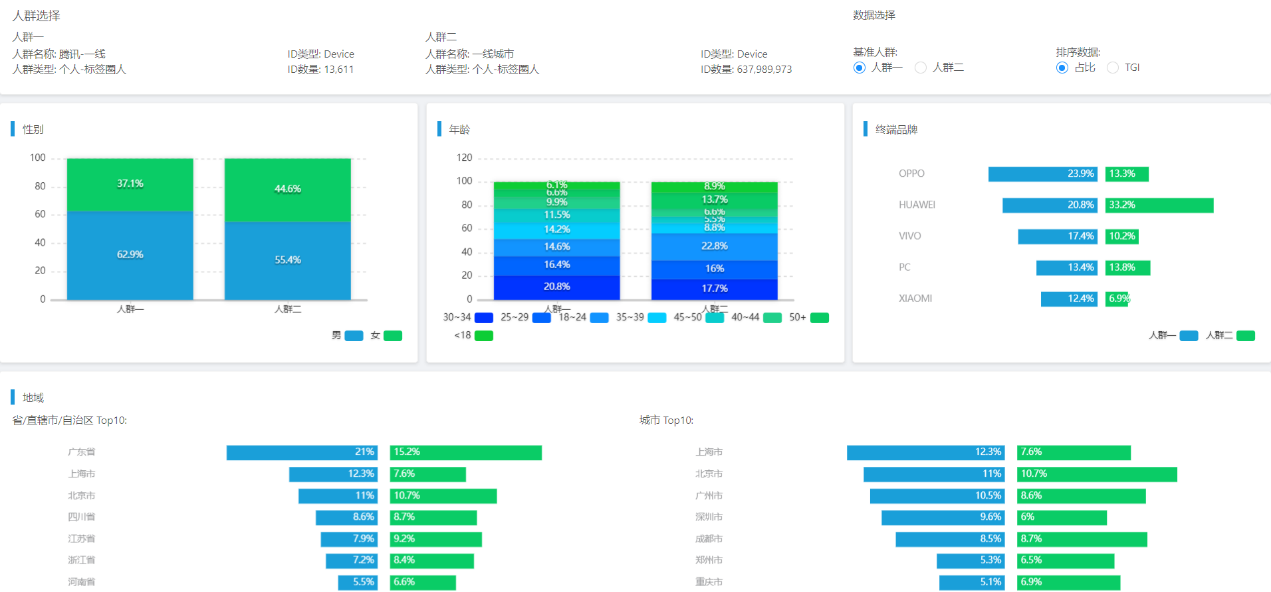Toggle 人群一 legend swatch in 终端品牌 chart
The image size is (1271, 592).
[1189, 336]
